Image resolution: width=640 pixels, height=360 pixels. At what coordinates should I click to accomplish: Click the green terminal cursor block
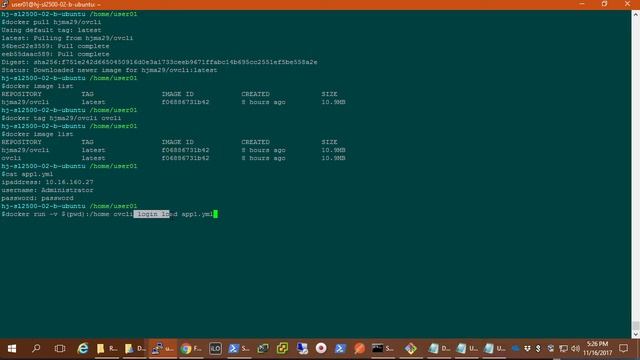(x=216, y=214)
